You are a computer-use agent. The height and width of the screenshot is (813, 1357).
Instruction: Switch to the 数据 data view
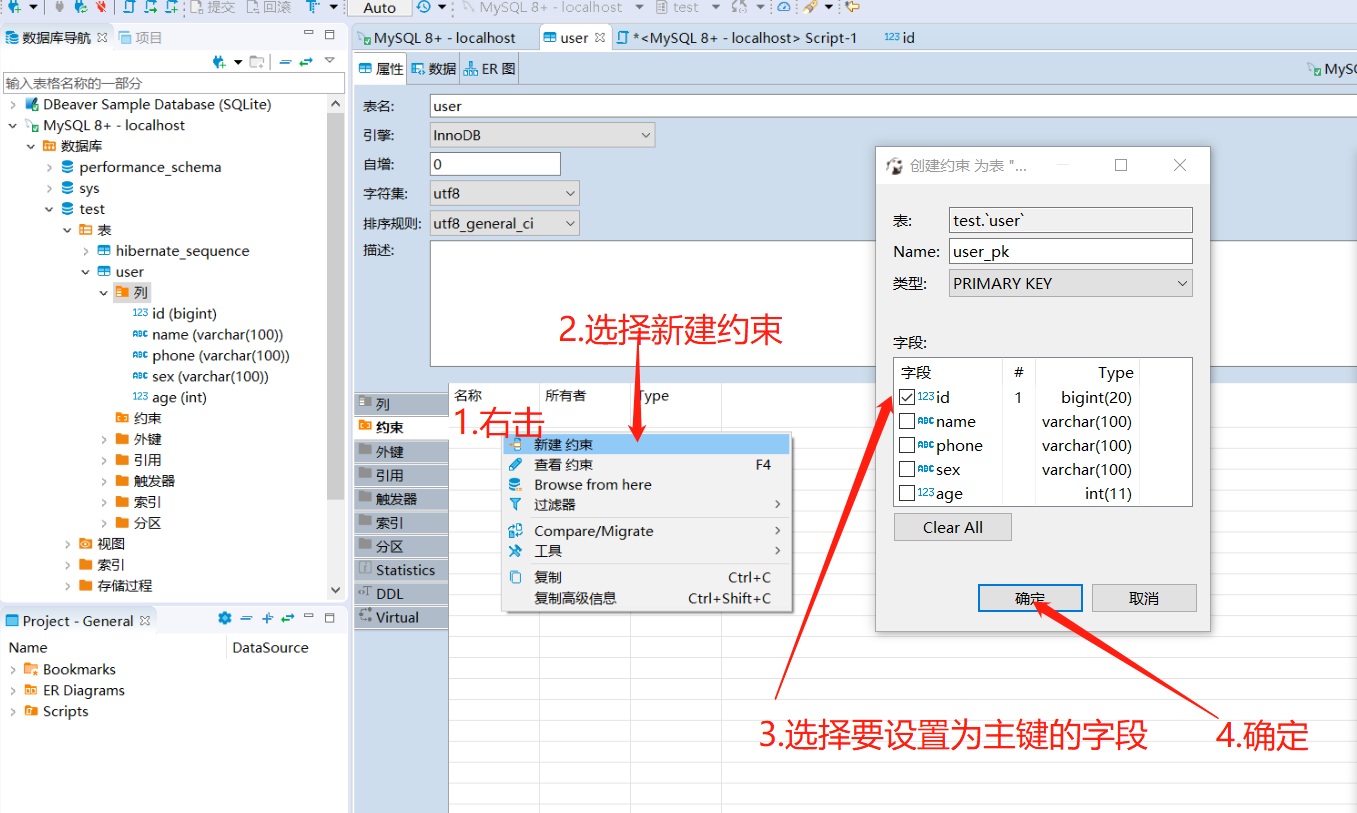point(432,68)
